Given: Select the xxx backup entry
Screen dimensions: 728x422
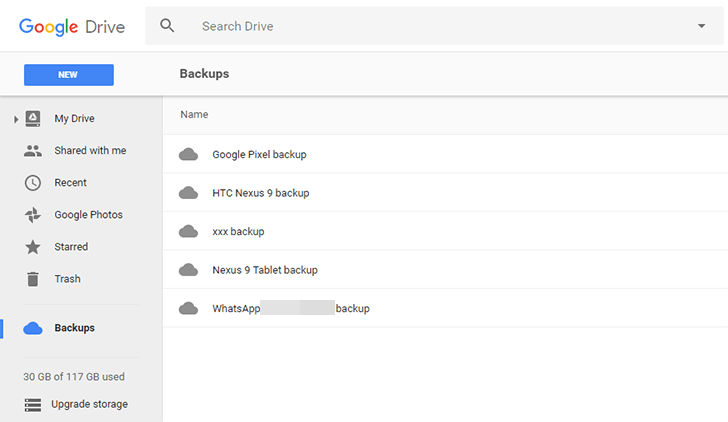Looking at the screenshot, I should (238, 231).
